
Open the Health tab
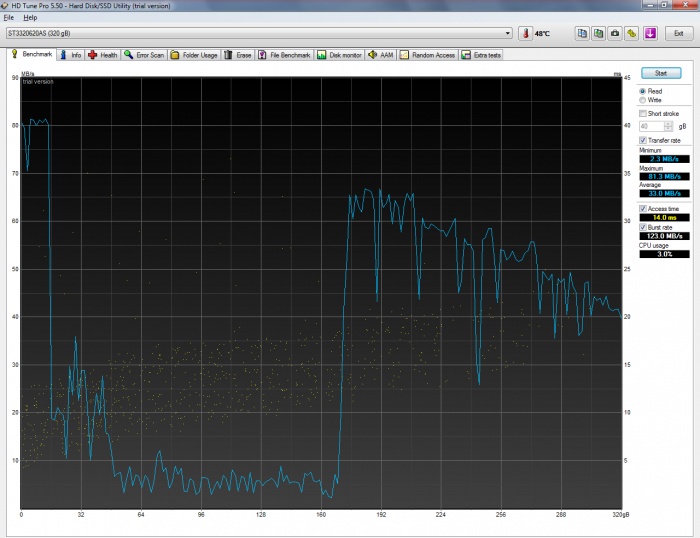(x=103, y=55)
